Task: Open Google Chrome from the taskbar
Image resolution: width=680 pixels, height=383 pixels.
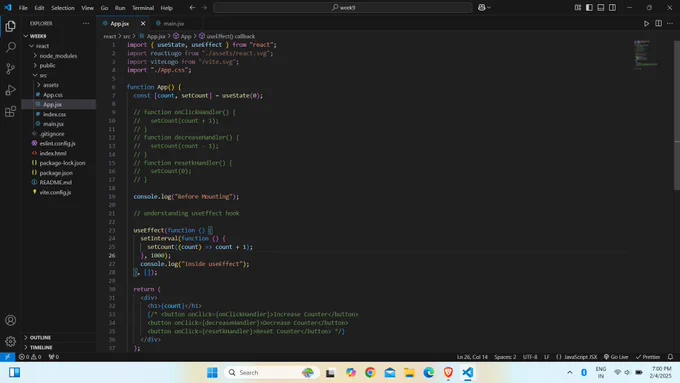Action: coord(370,373)
